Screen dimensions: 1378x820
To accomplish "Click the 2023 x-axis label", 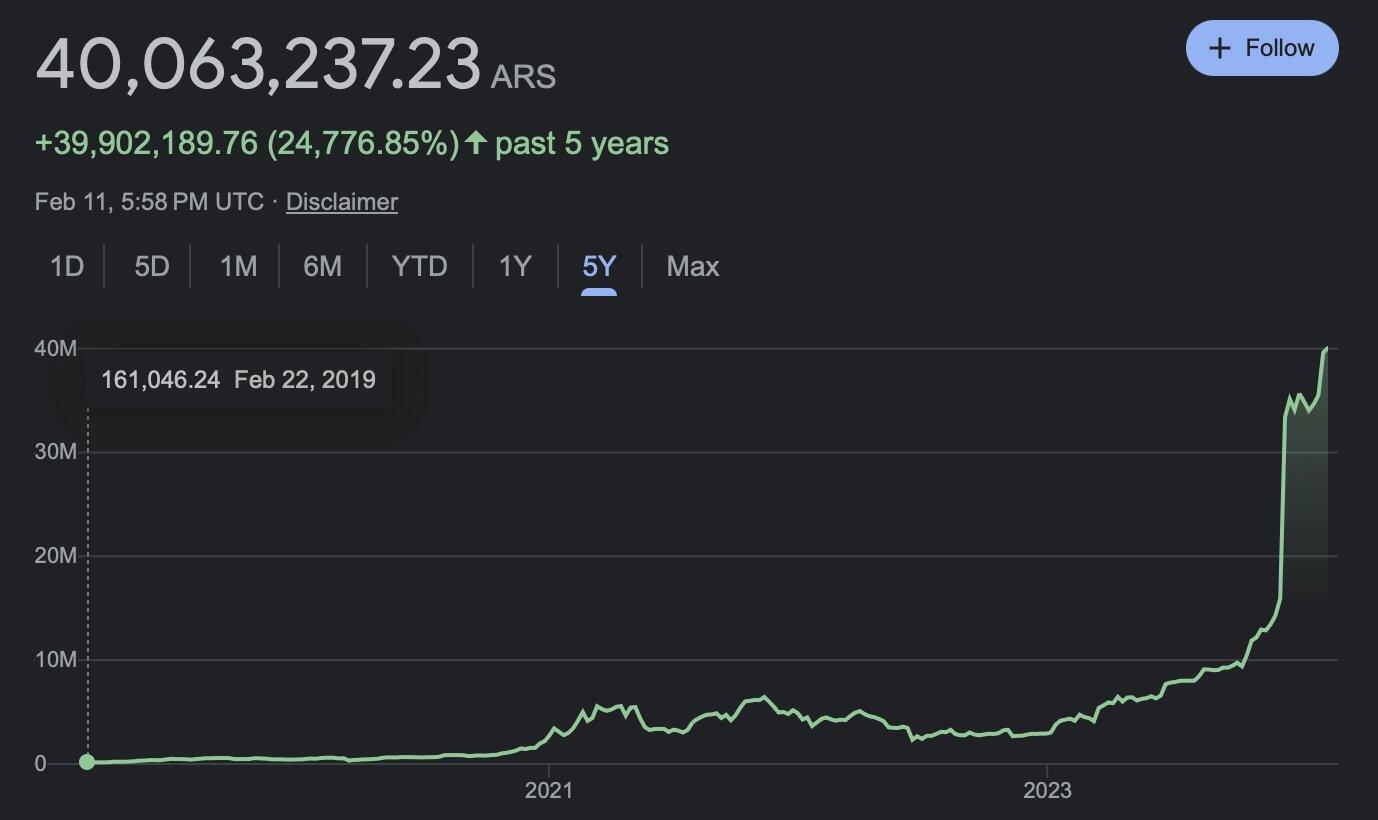I will [1047, 791].
